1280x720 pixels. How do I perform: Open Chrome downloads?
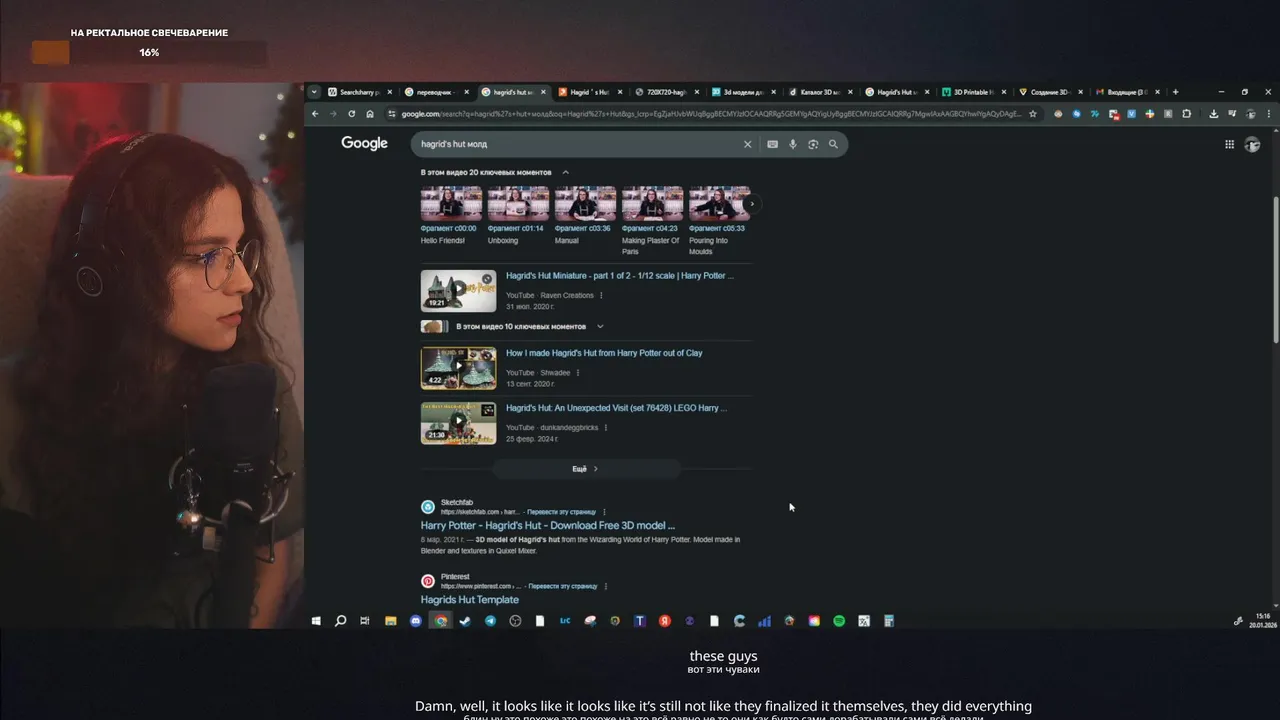(1214, 114)
